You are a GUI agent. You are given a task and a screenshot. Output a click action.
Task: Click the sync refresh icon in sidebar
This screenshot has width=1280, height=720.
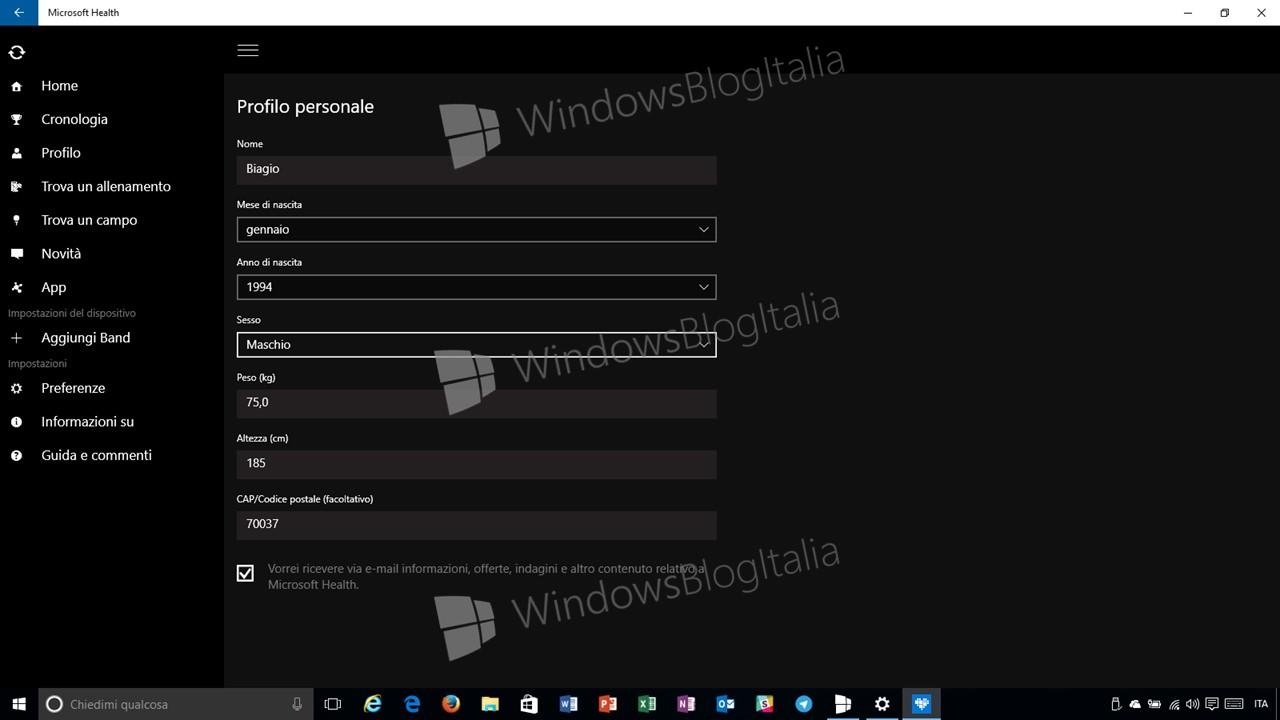click(16, 52)
